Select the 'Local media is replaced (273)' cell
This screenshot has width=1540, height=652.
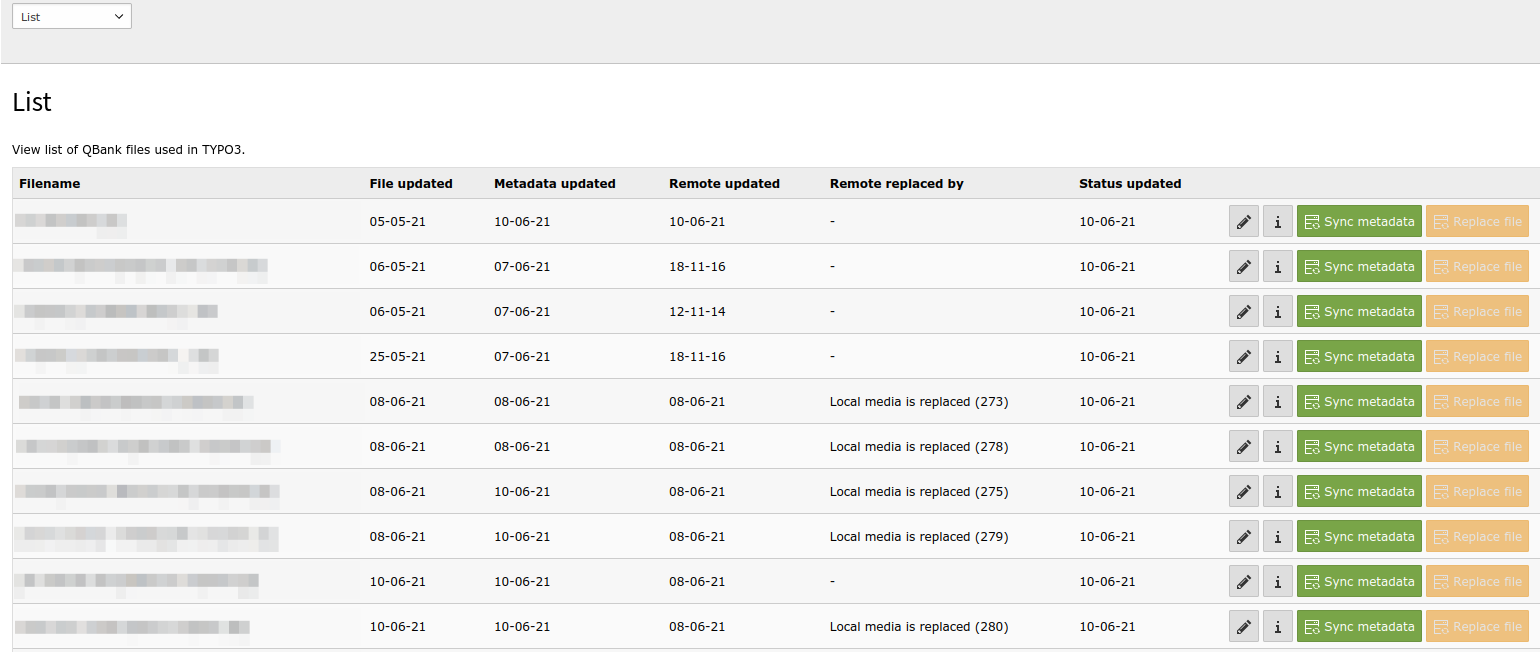point(919,402)
